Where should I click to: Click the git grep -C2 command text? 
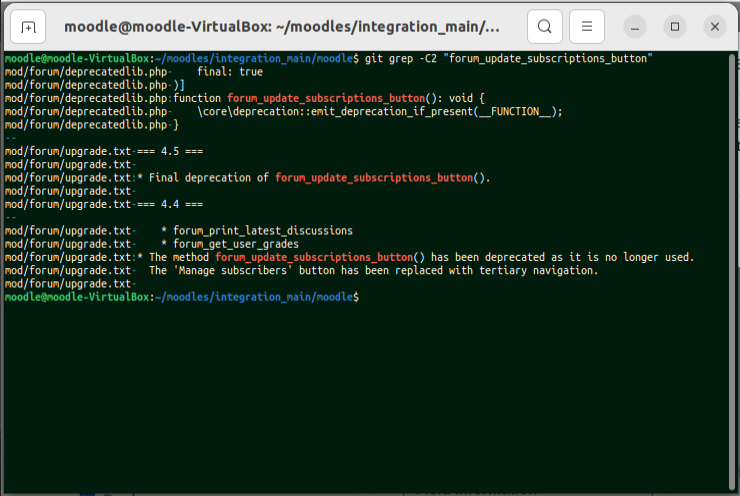tap(508, 59)
